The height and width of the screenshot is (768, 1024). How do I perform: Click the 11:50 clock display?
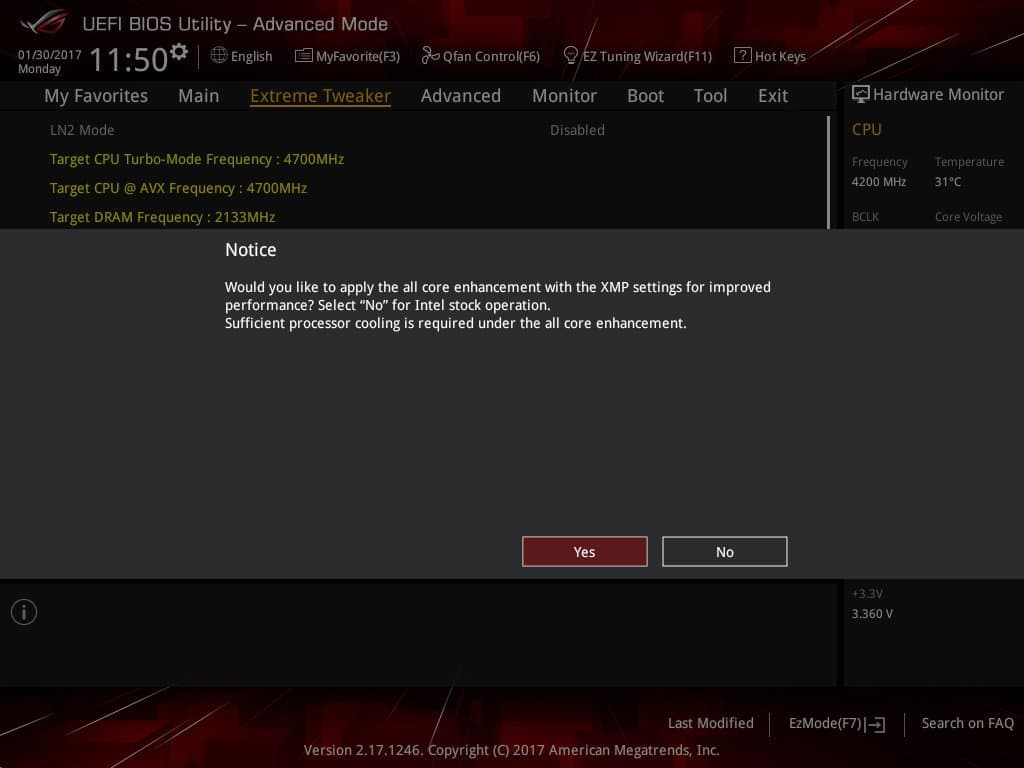(x=129, y=59)
